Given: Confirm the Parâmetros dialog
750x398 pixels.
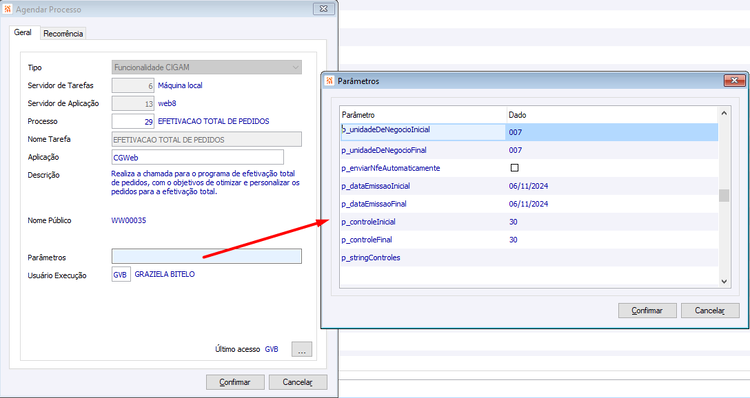Looking at the screenshot, I should tap(647, 310).
